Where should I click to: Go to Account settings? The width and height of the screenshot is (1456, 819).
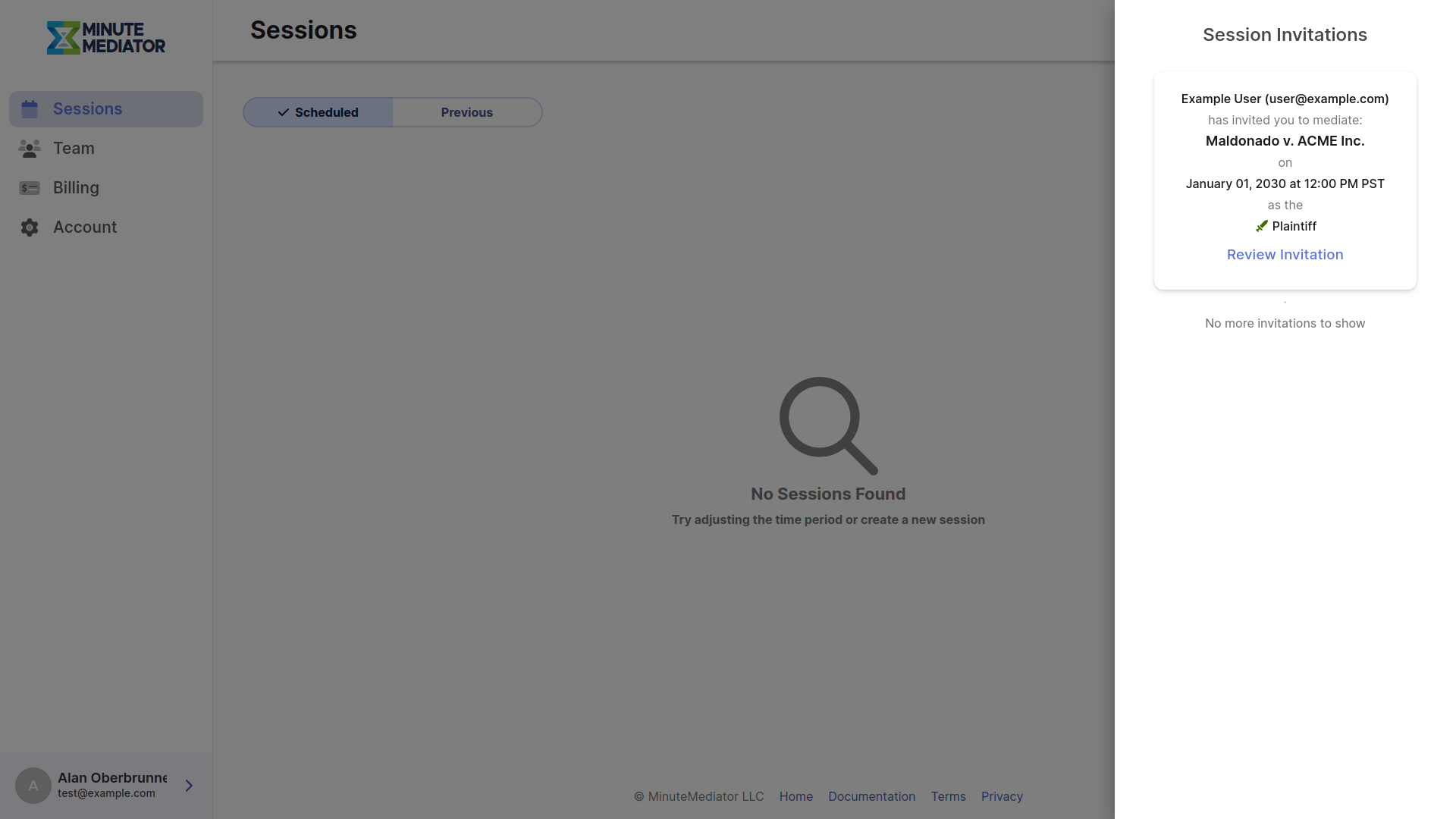pos(84,227)
